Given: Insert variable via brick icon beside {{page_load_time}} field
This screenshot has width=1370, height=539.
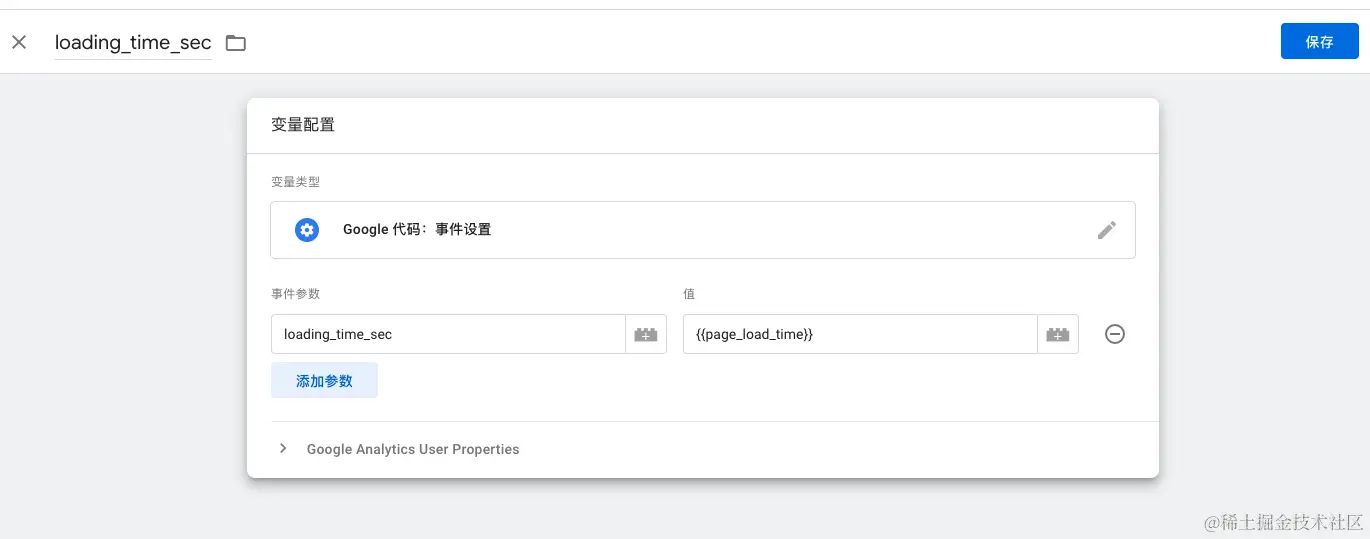Looking at the screenshot, I should [x=1058, y=334].
